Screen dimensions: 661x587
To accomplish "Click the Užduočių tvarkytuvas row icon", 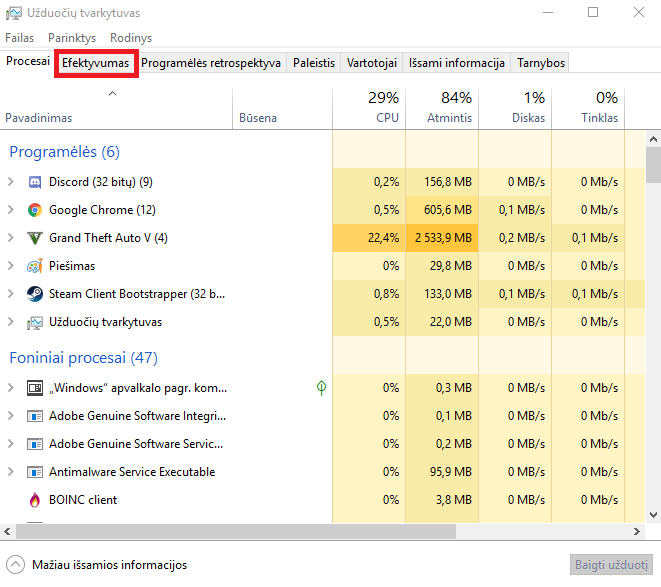I will (x=35, y=323).
